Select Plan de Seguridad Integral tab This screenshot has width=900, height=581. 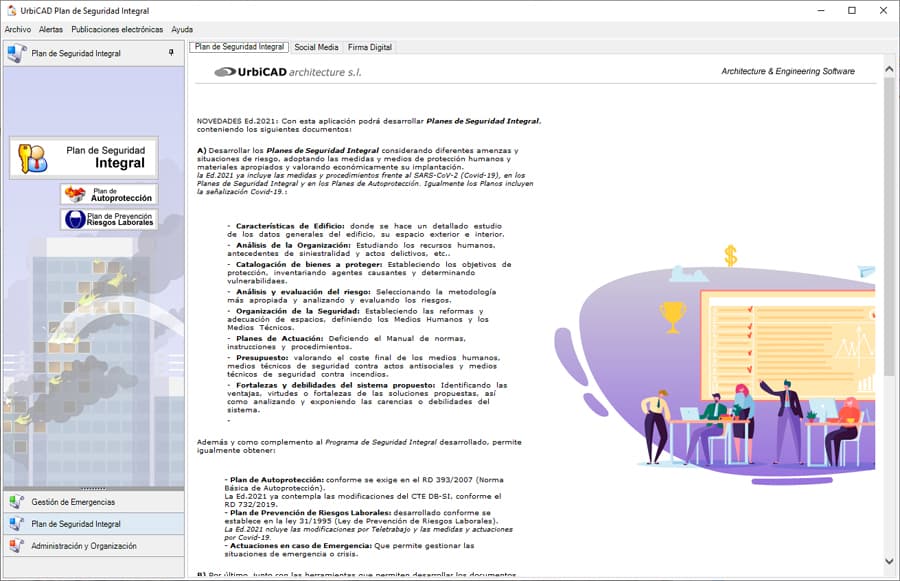(239, 47)
